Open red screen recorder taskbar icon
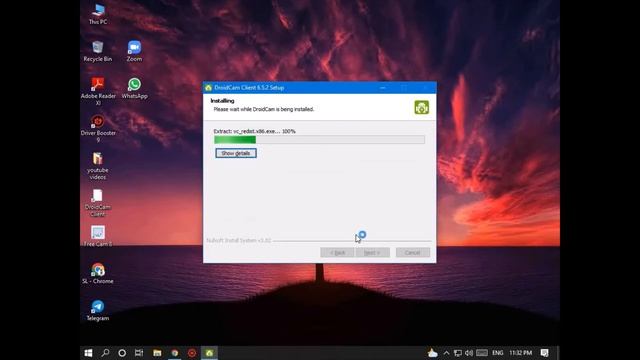640x360 pixels. point(192,353)
